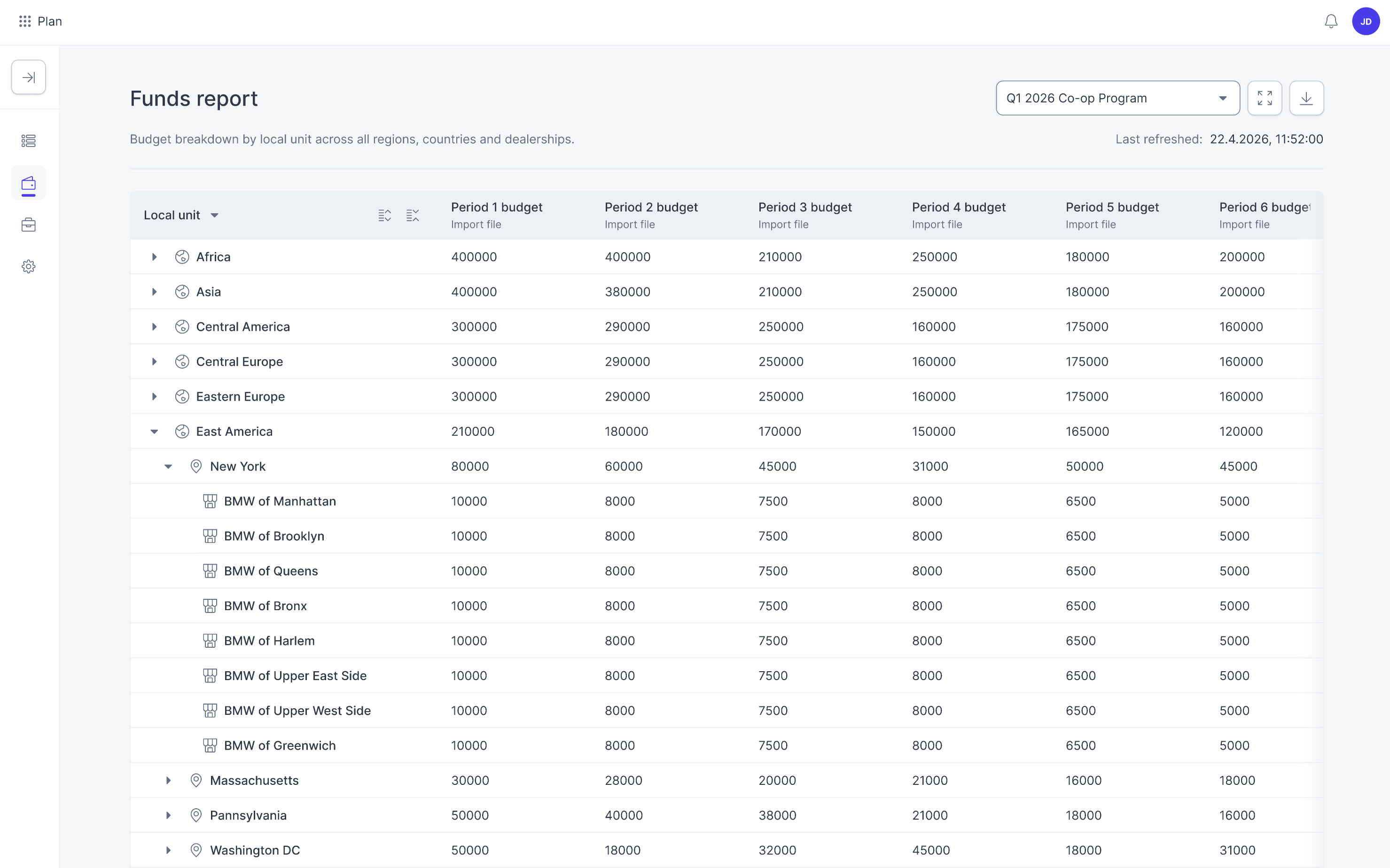This screenshot has width=1390, height=868.
Task: Open the notifications bell
Action: 1331,21
